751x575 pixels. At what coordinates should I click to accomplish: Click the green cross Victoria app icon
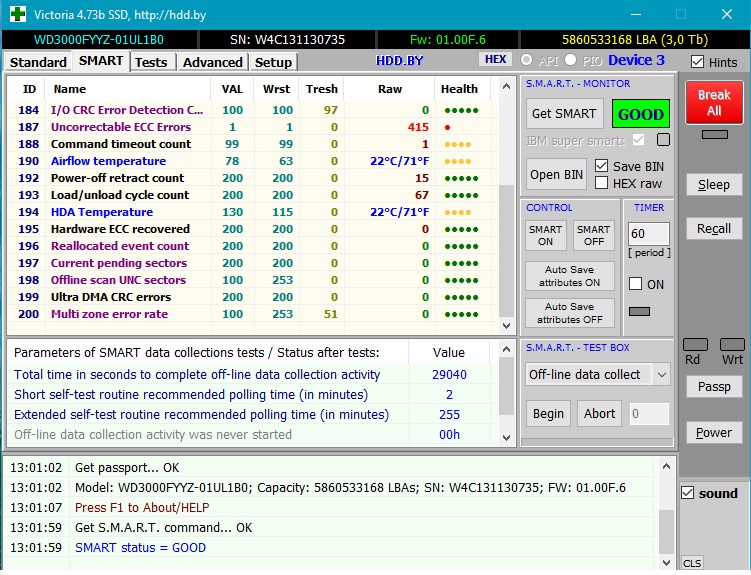click(18, 14)
